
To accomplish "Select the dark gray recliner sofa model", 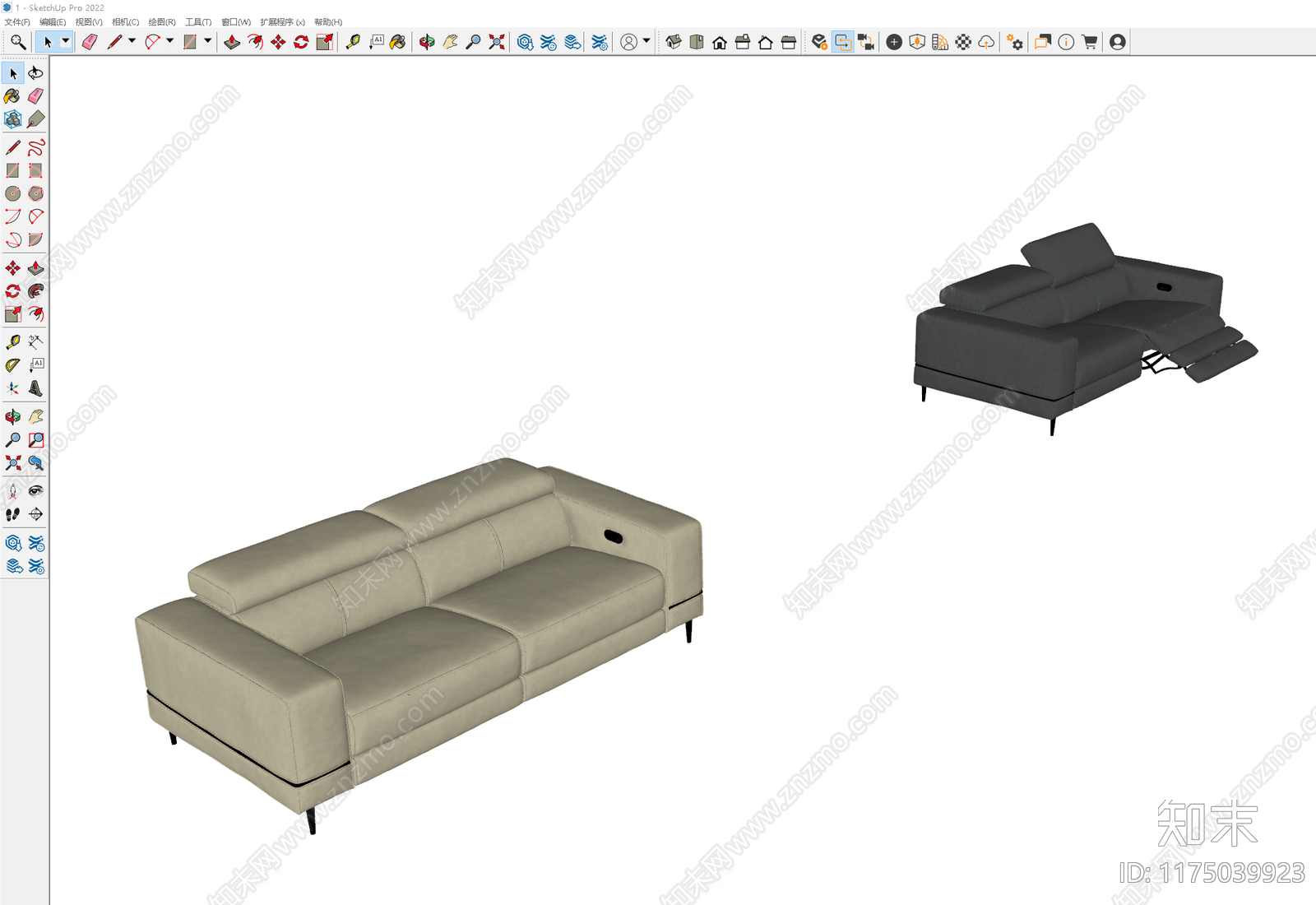I will 1086,327.
